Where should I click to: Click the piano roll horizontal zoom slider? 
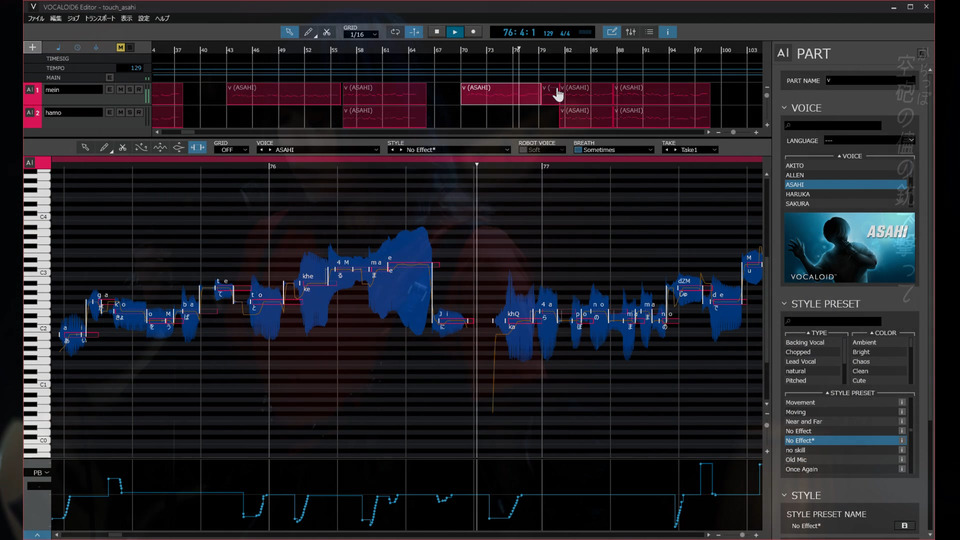click(x=742, y=535)
